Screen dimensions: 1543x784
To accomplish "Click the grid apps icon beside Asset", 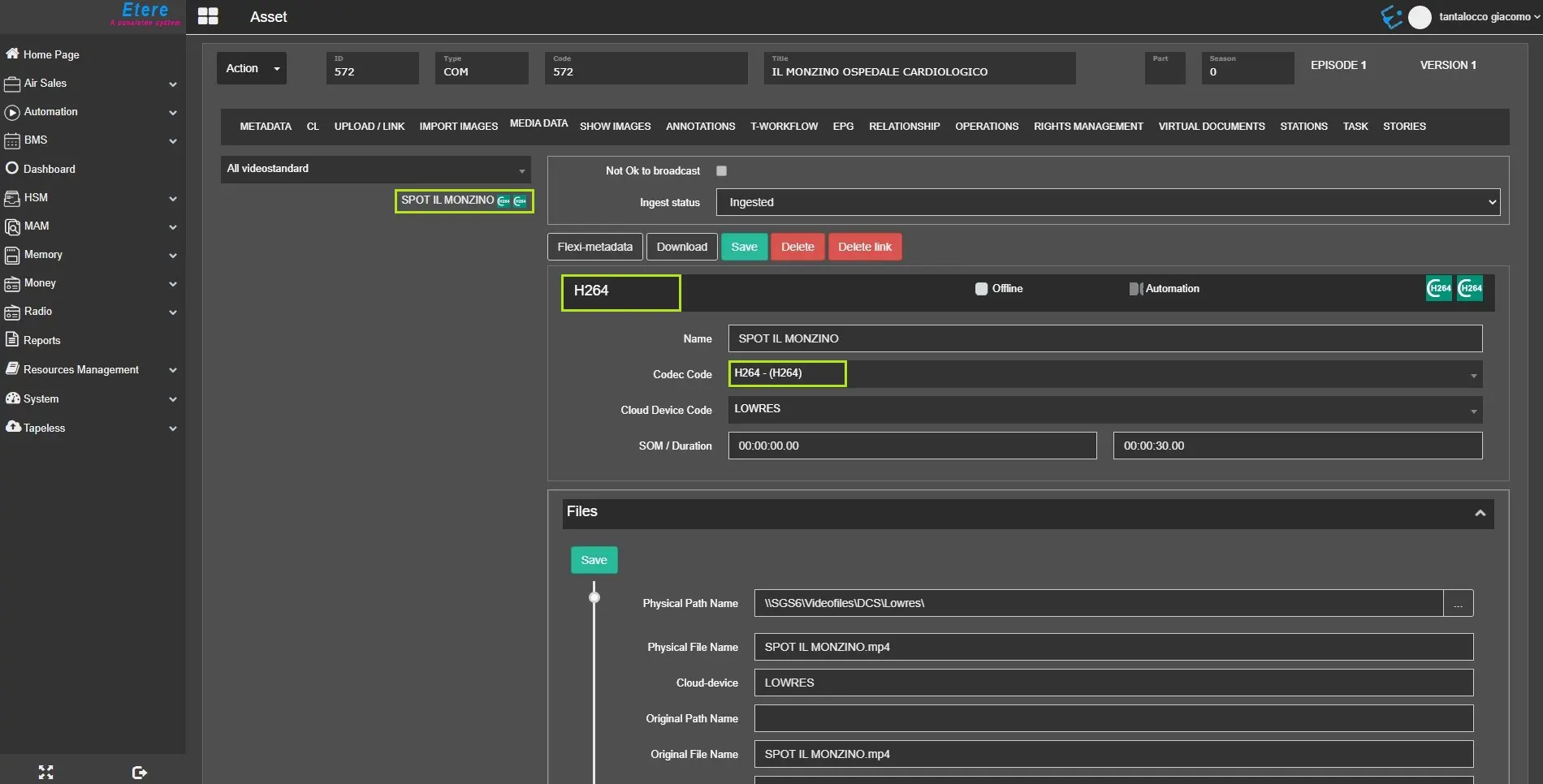I will (208, 16).
